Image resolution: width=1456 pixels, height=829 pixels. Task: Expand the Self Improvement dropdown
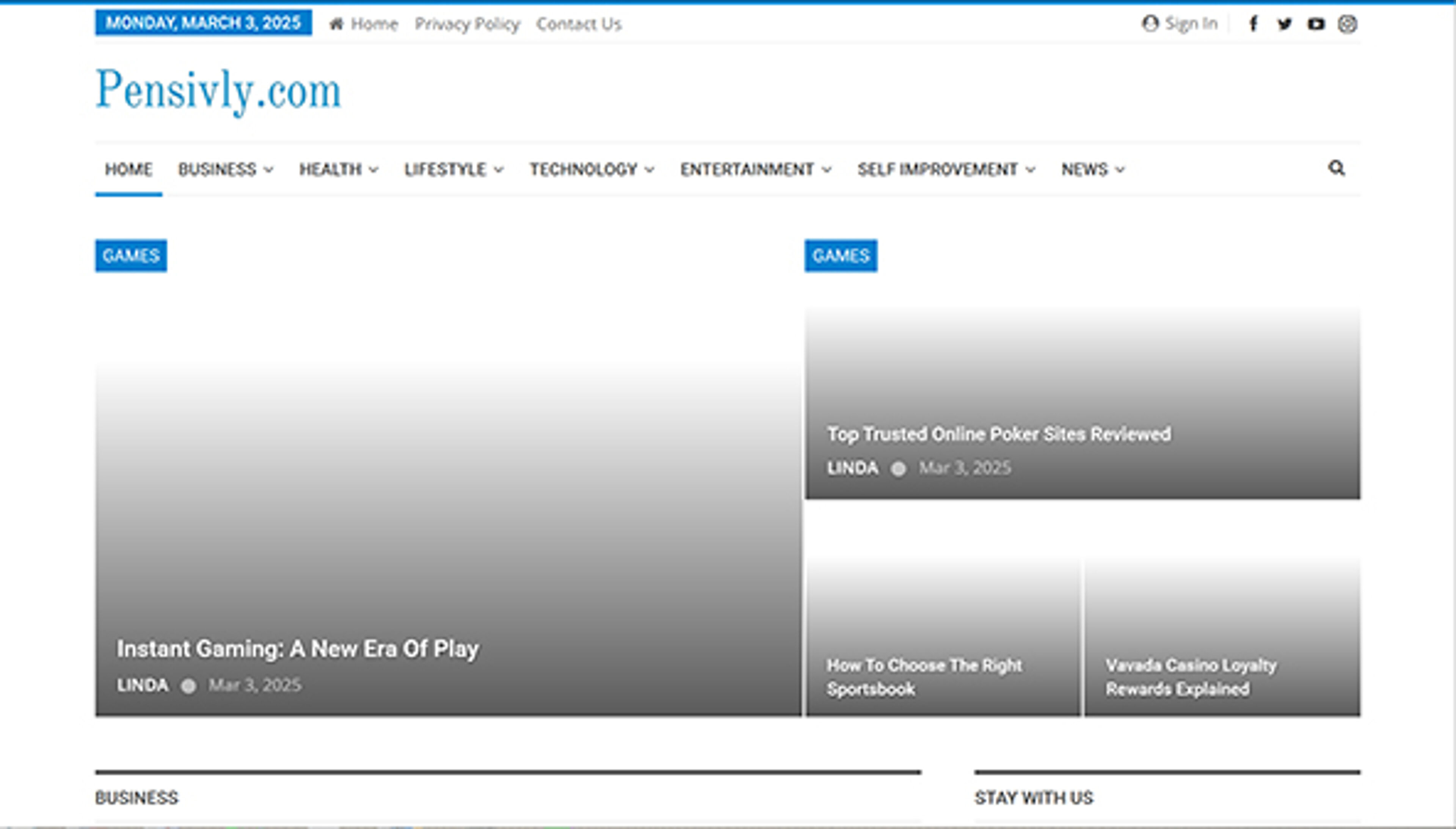[x=946, y=170]
